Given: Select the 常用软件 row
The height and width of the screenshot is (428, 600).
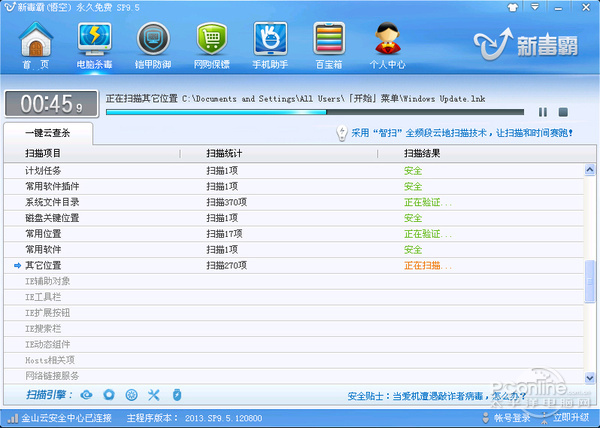Looking at the screenshot, I should (x=293, y=249).
